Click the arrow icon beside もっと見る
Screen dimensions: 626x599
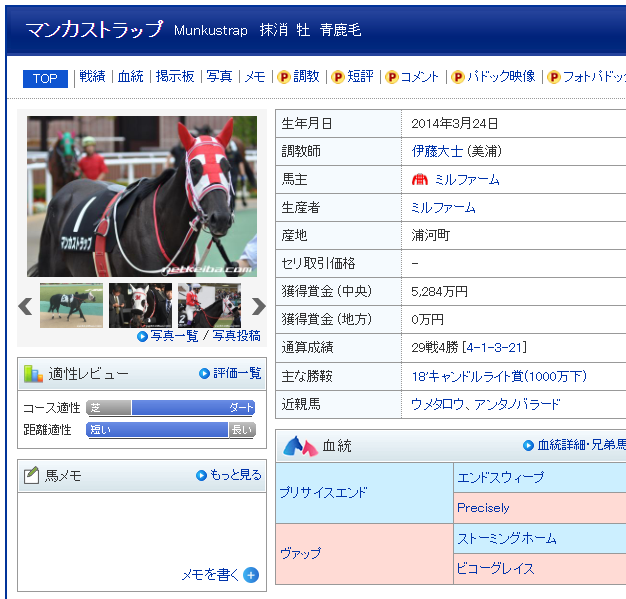[x=202, y=475]
